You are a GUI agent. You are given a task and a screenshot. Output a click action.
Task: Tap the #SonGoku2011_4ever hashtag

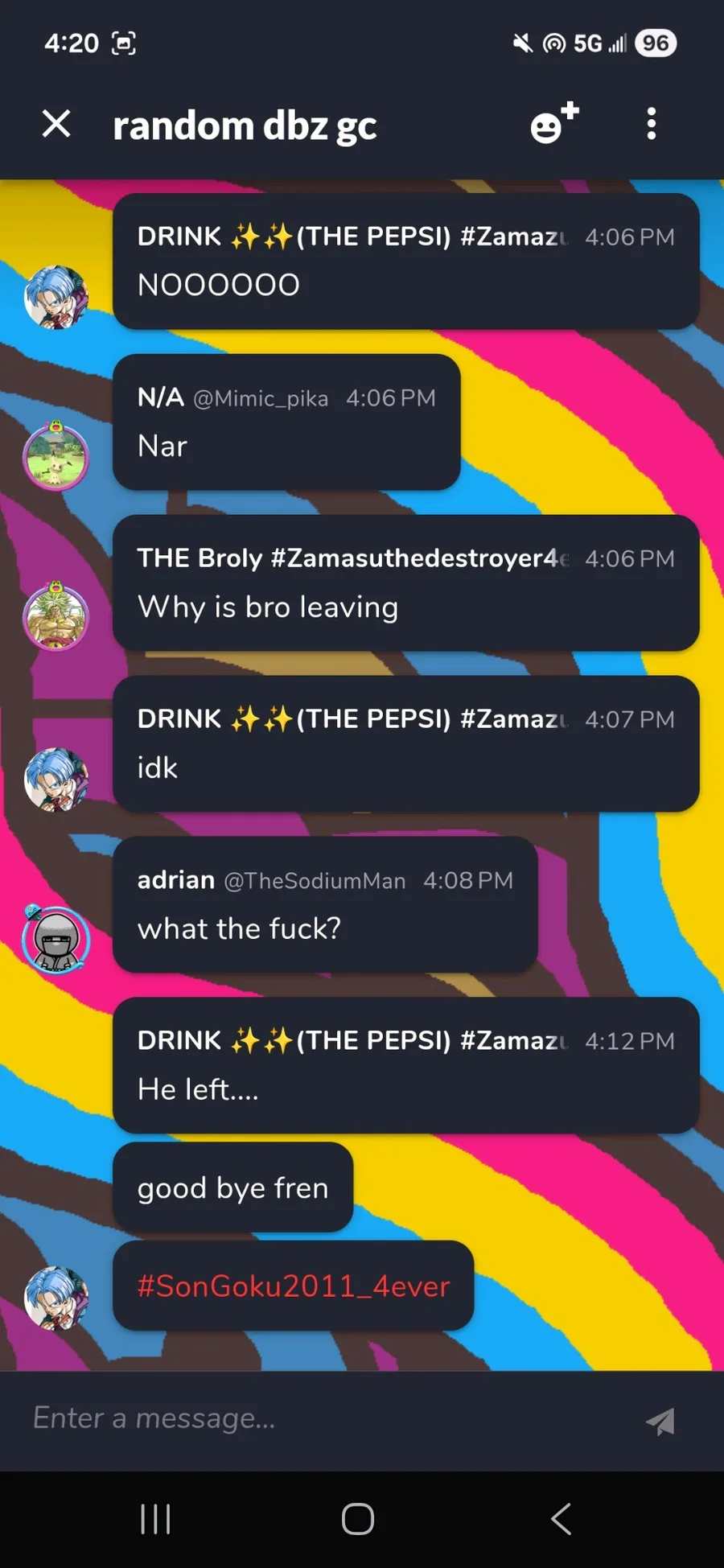[294, 1286]
